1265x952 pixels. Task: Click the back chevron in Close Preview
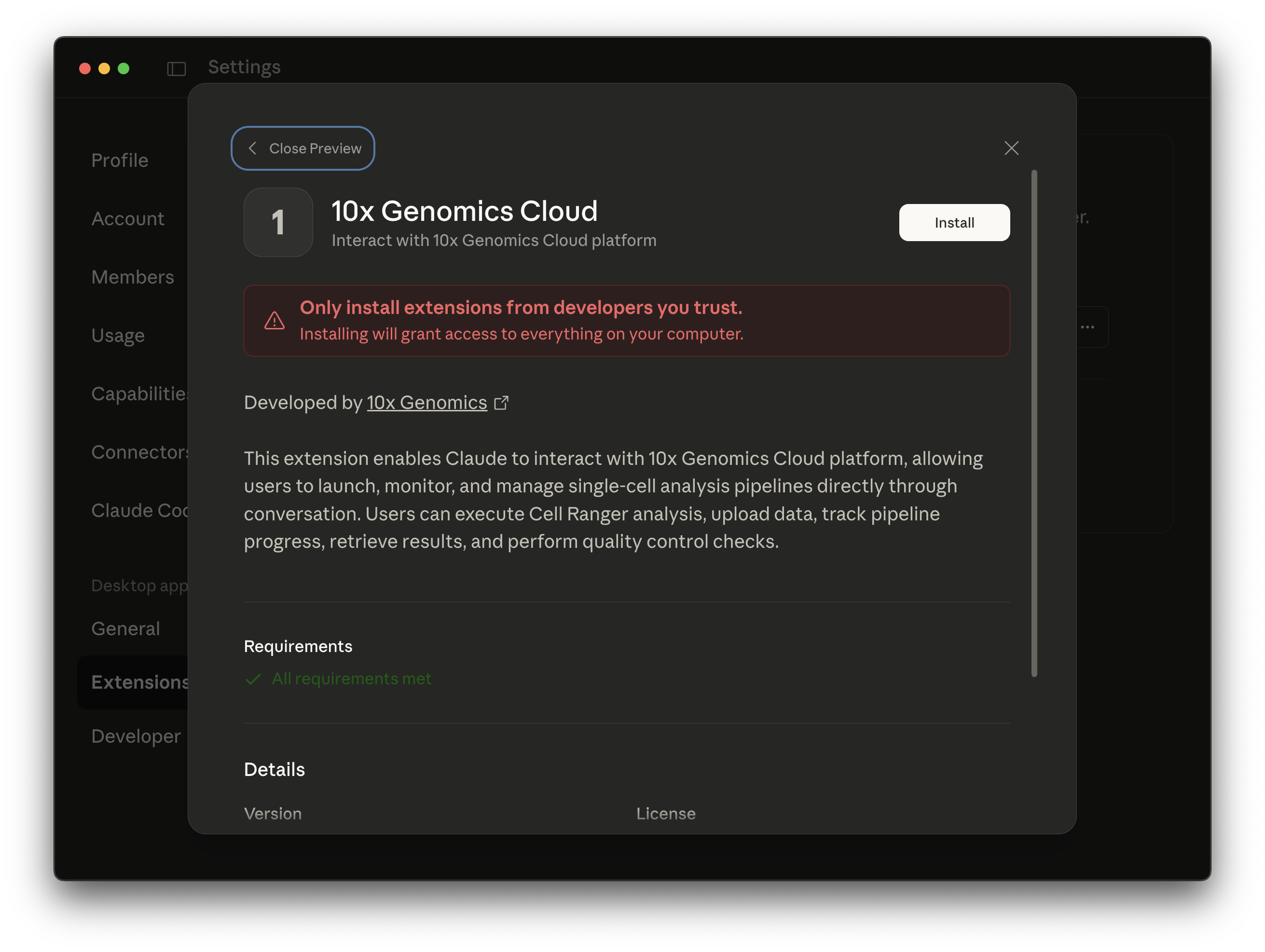pos(252,148)
